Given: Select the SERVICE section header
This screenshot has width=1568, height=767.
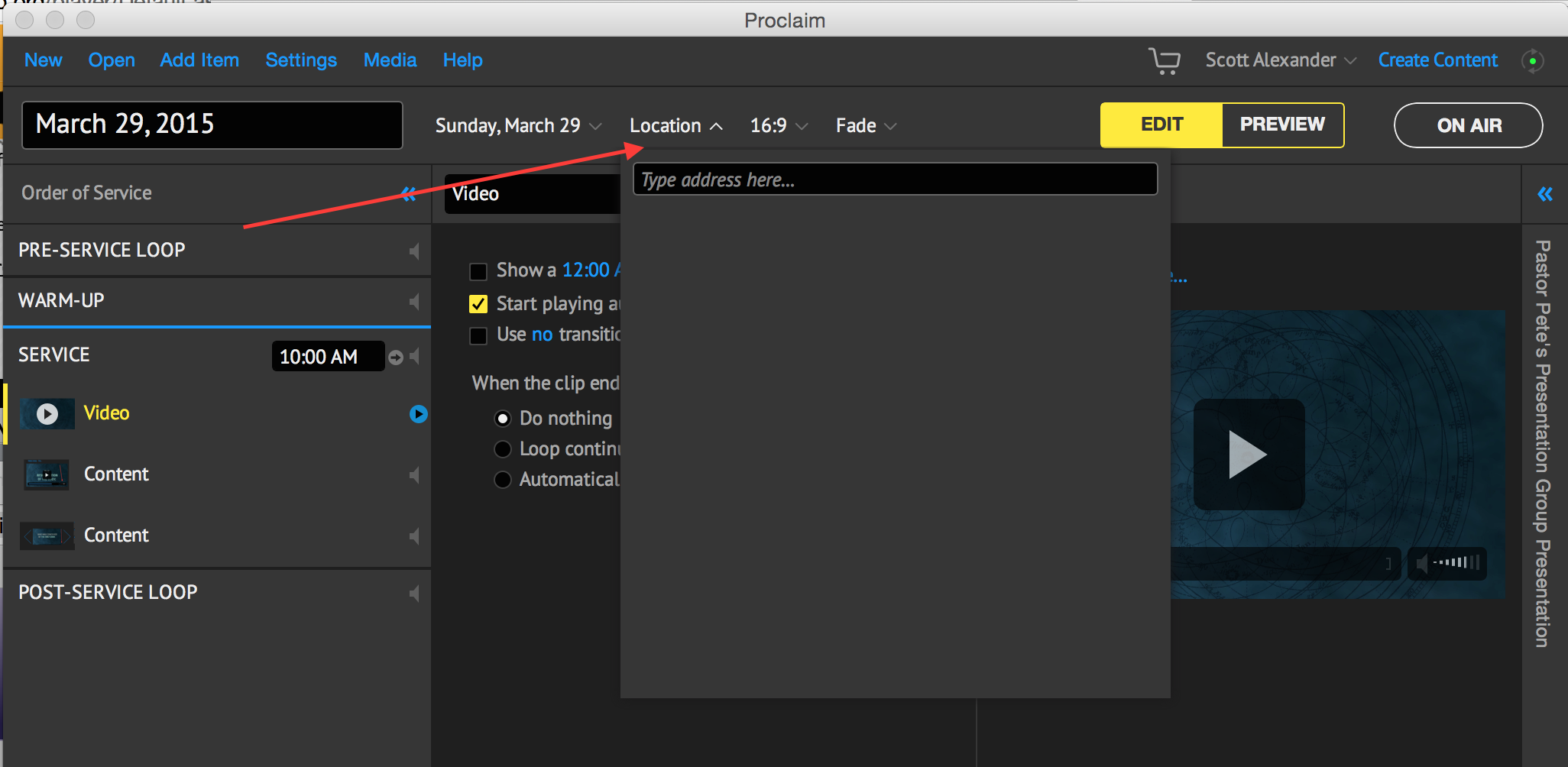Looking at the screenshot, I should (54, 355).
